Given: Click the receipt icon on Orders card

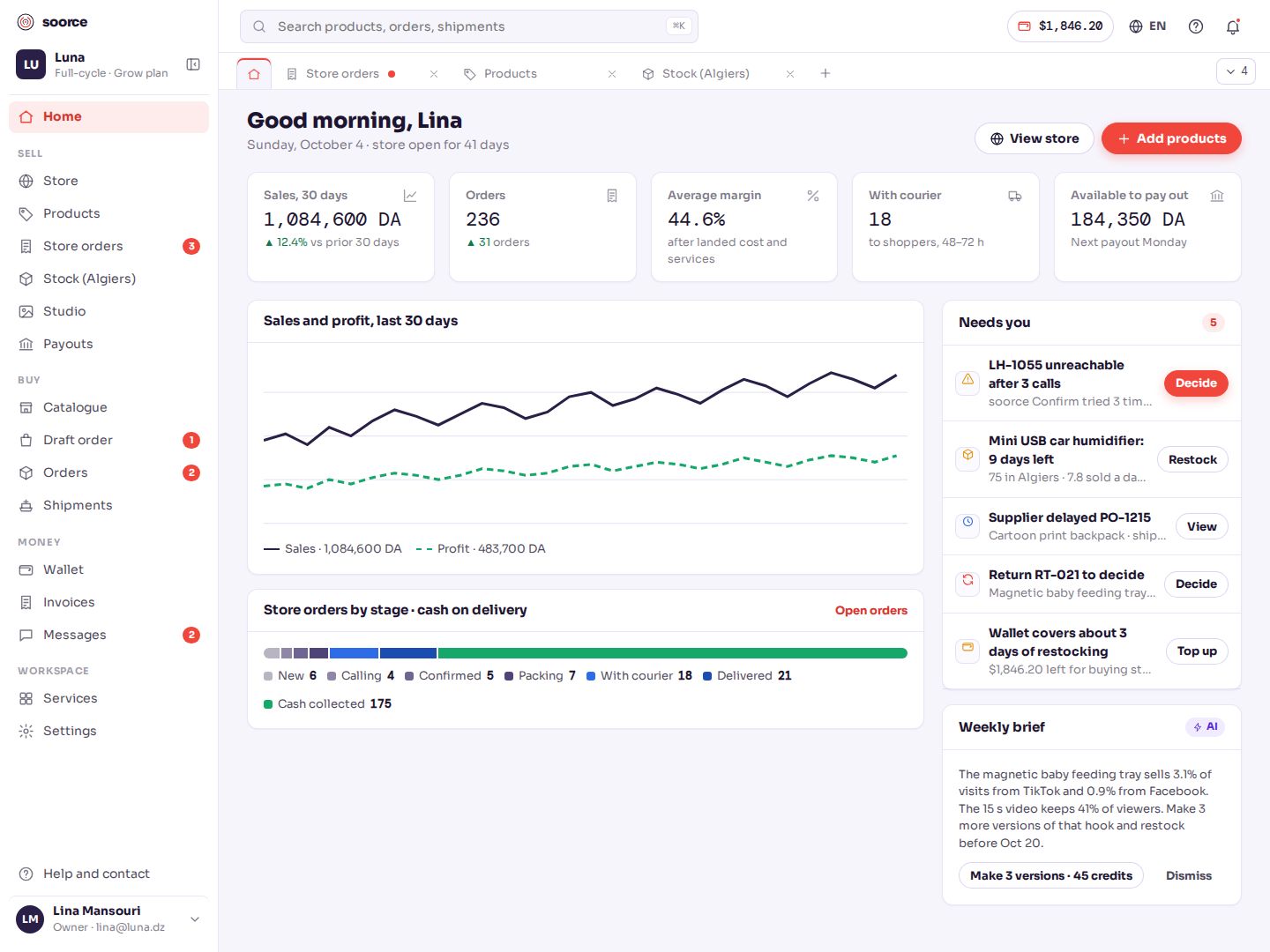Looking at the screenshot, I should (x=612, y=196).
